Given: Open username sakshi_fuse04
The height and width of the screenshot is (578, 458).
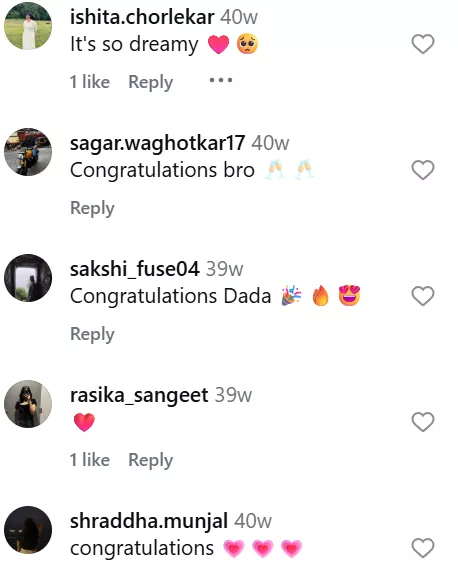Looking at the screenshot, I should click(135, 269).
